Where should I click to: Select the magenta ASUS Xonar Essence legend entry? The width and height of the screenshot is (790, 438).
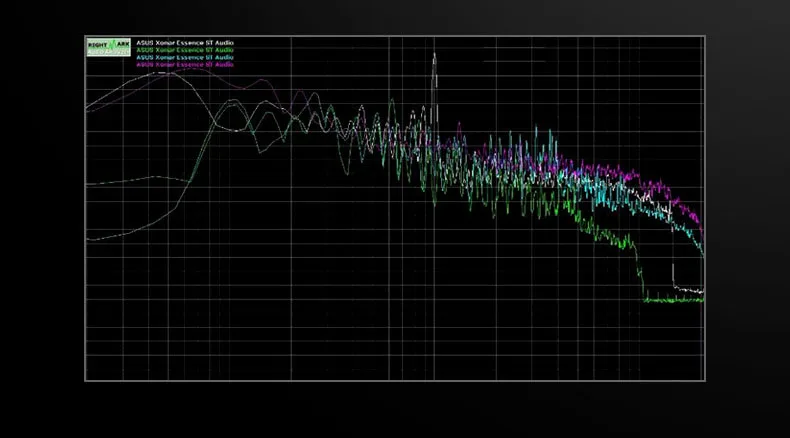pyautogui.click(x=185, y=65)
